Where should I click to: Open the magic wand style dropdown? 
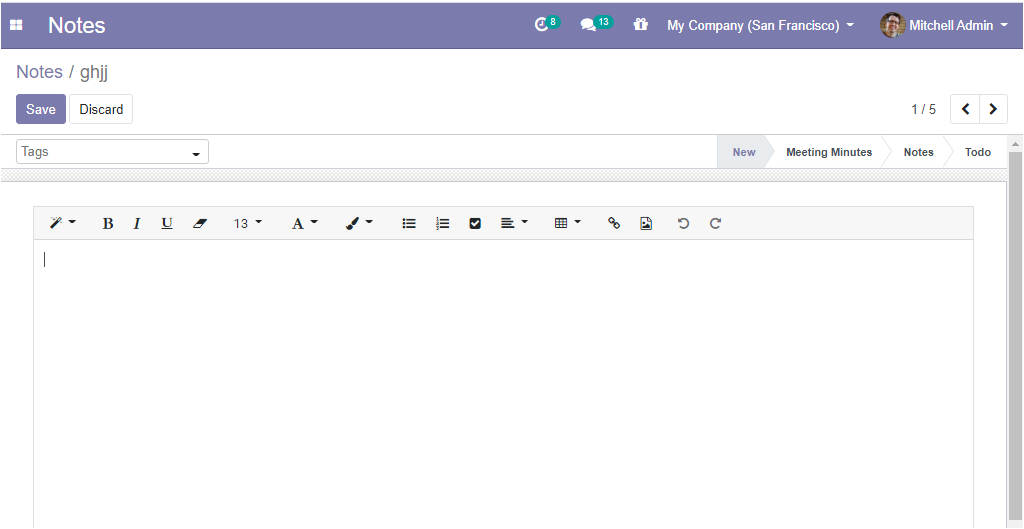[x=63, y=223]
